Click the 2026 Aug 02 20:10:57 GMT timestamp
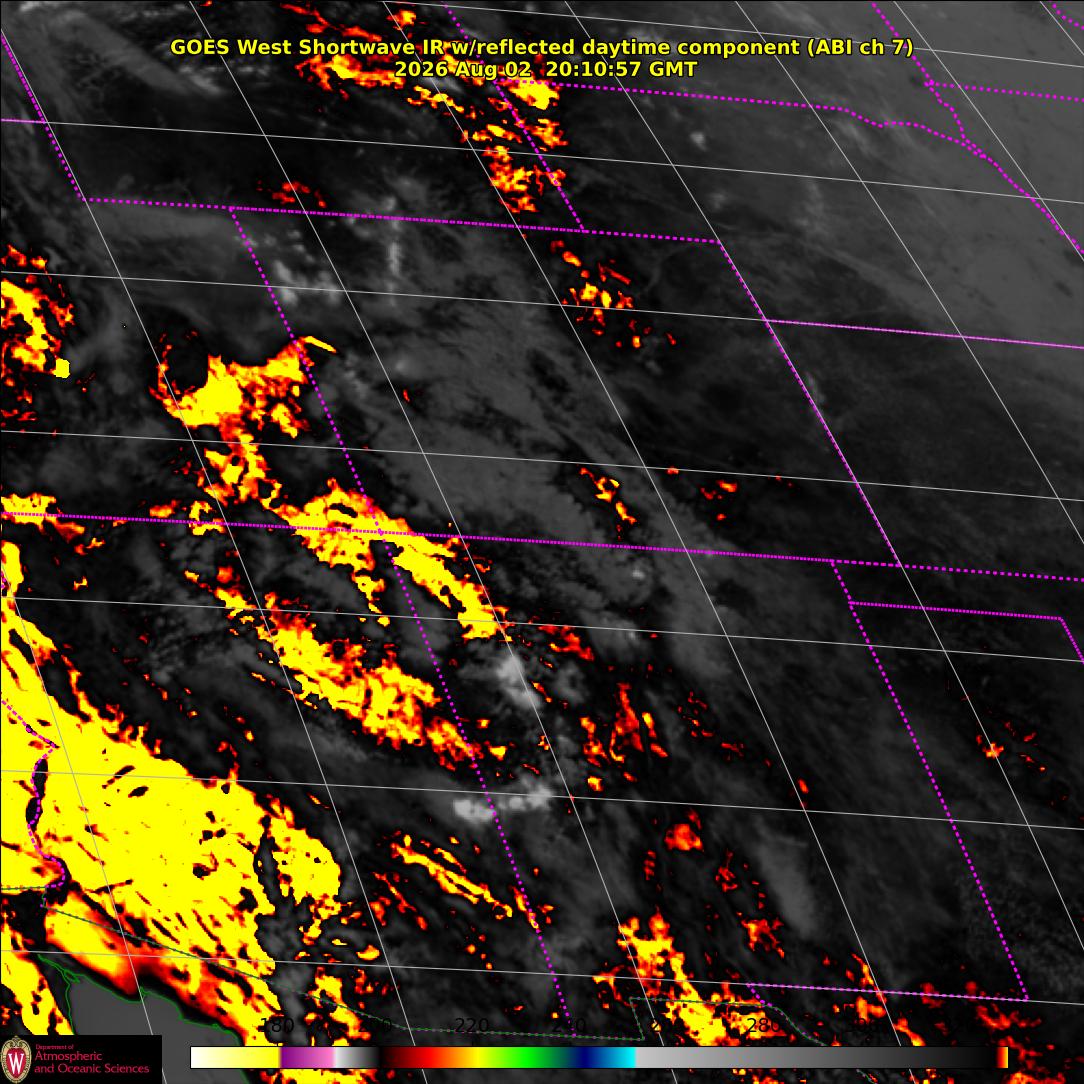 [545, 69]
